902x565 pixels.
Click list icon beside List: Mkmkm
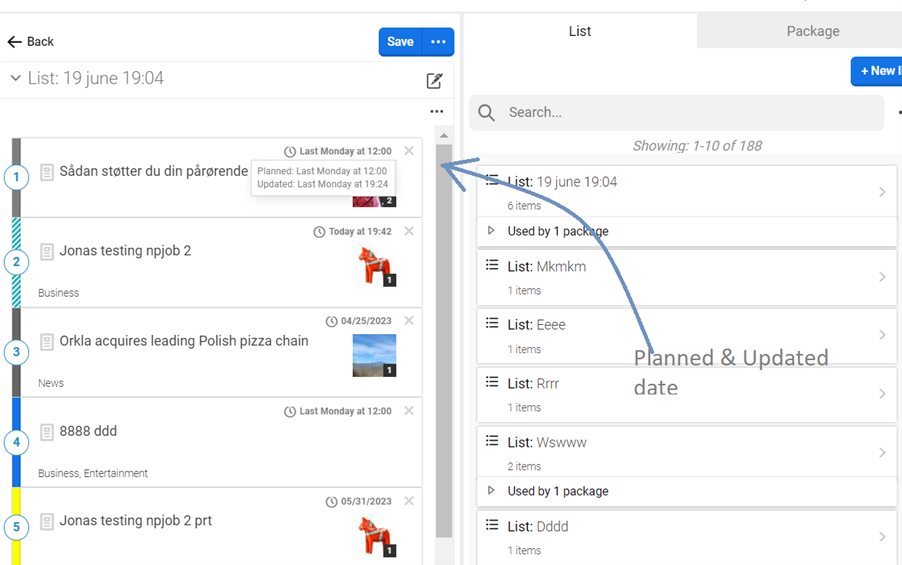point(492,265)
